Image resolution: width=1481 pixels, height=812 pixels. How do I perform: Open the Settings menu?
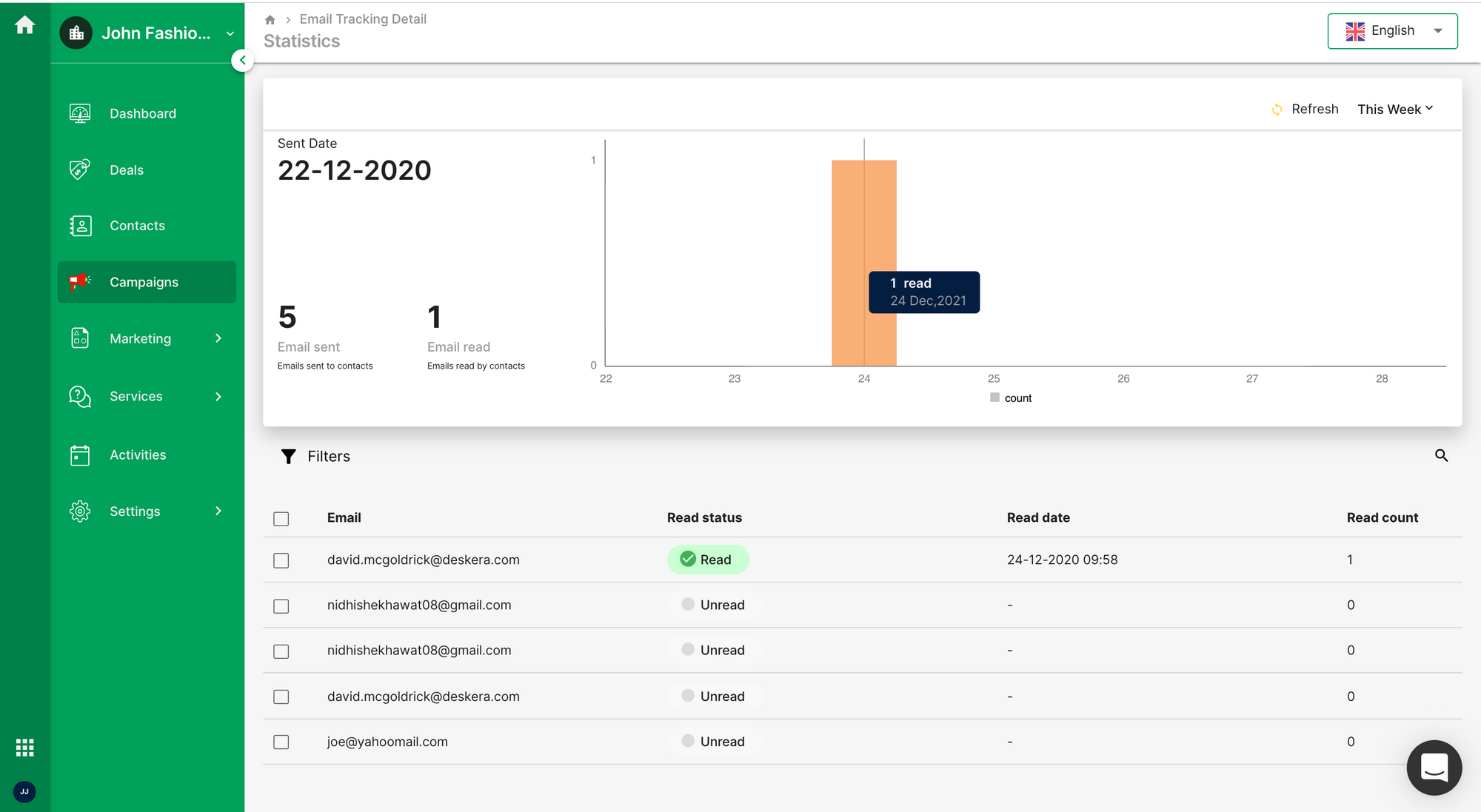click(147, 511)
